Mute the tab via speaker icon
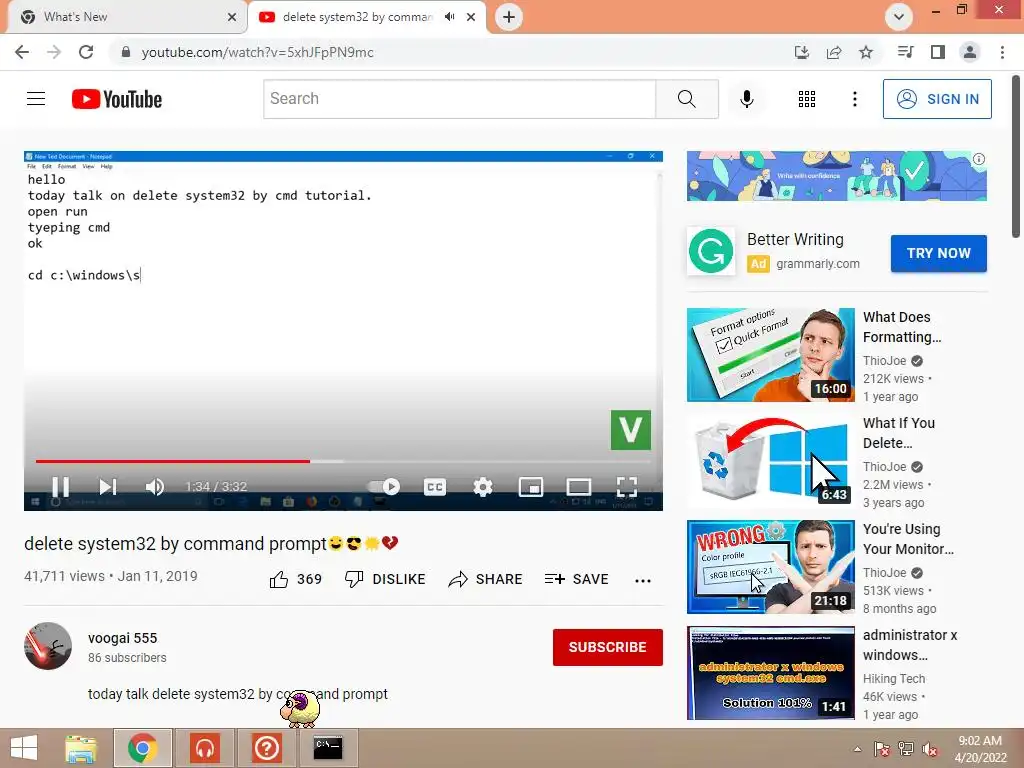The image size is (1024, 768). click(449, 17)
